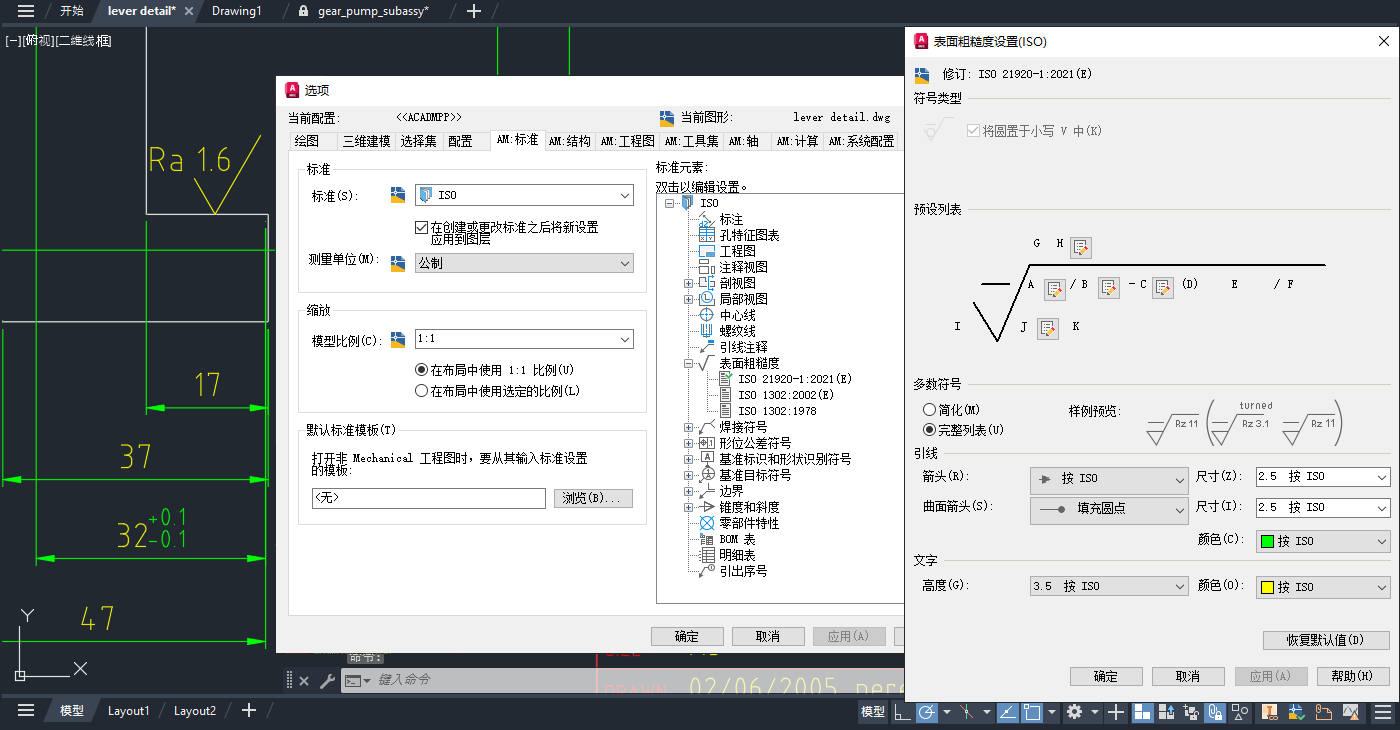Select the 注释视图 annotation view icon
This screenshot has height=730, width=1400.
tap(707, 267)
